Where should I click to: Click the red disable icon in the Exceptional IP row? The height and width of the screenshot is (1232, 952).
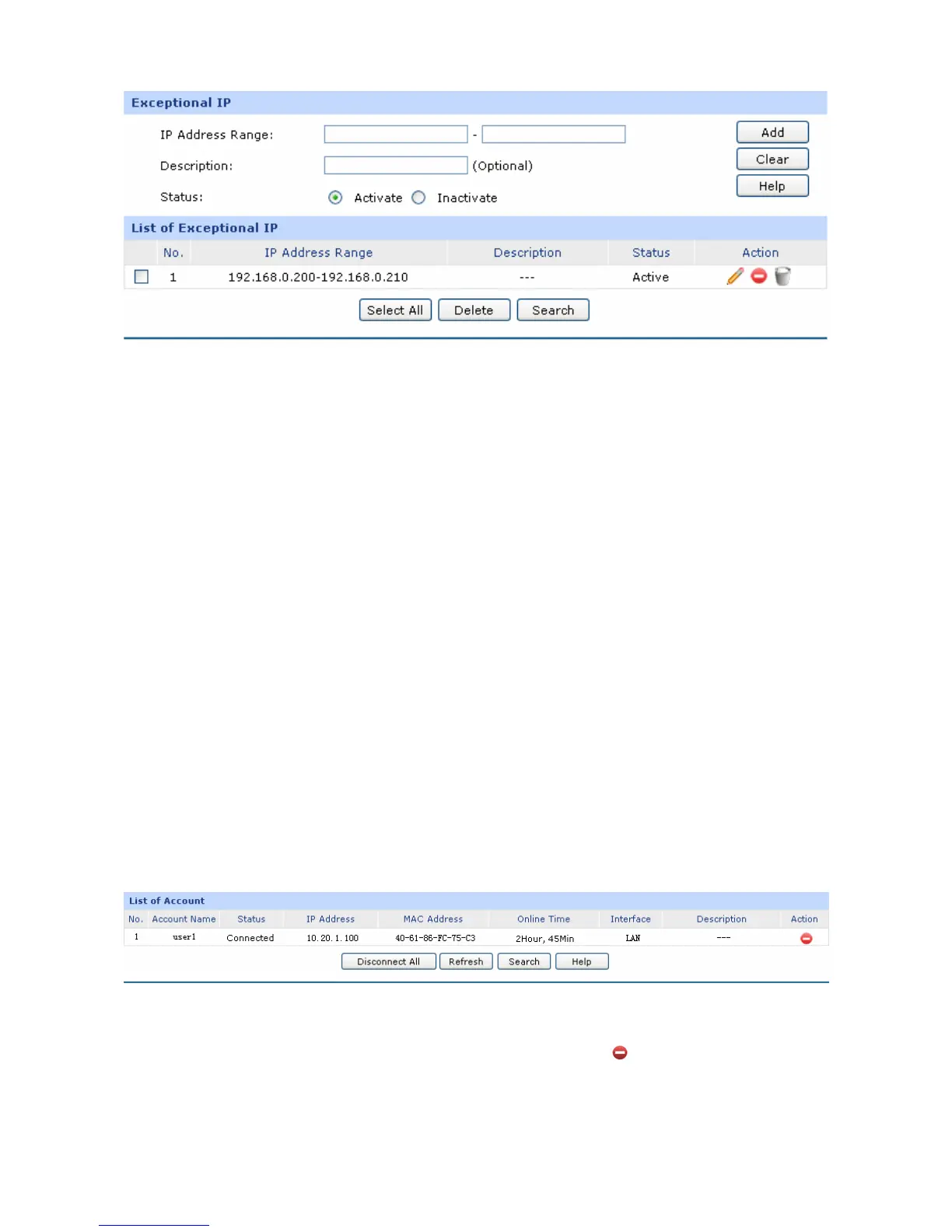coord(759,276)
